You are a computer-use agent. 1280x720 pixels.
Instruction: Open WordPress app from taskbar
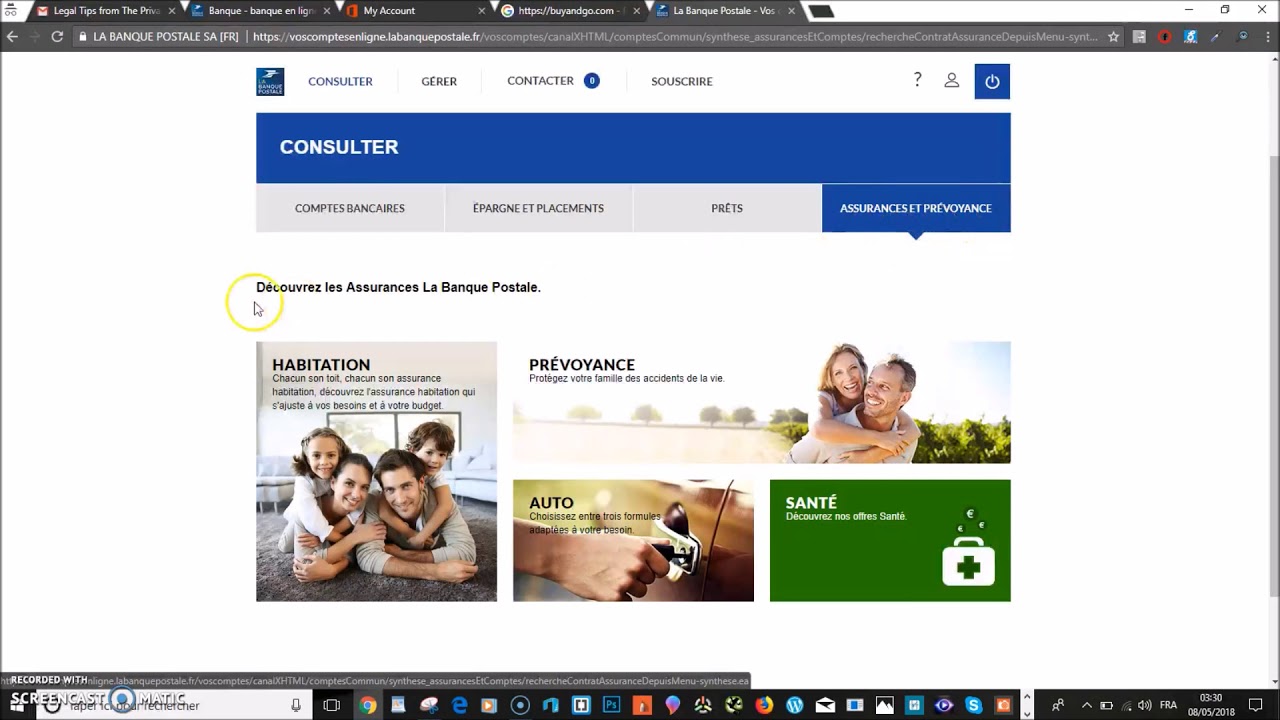coord(794,705)
